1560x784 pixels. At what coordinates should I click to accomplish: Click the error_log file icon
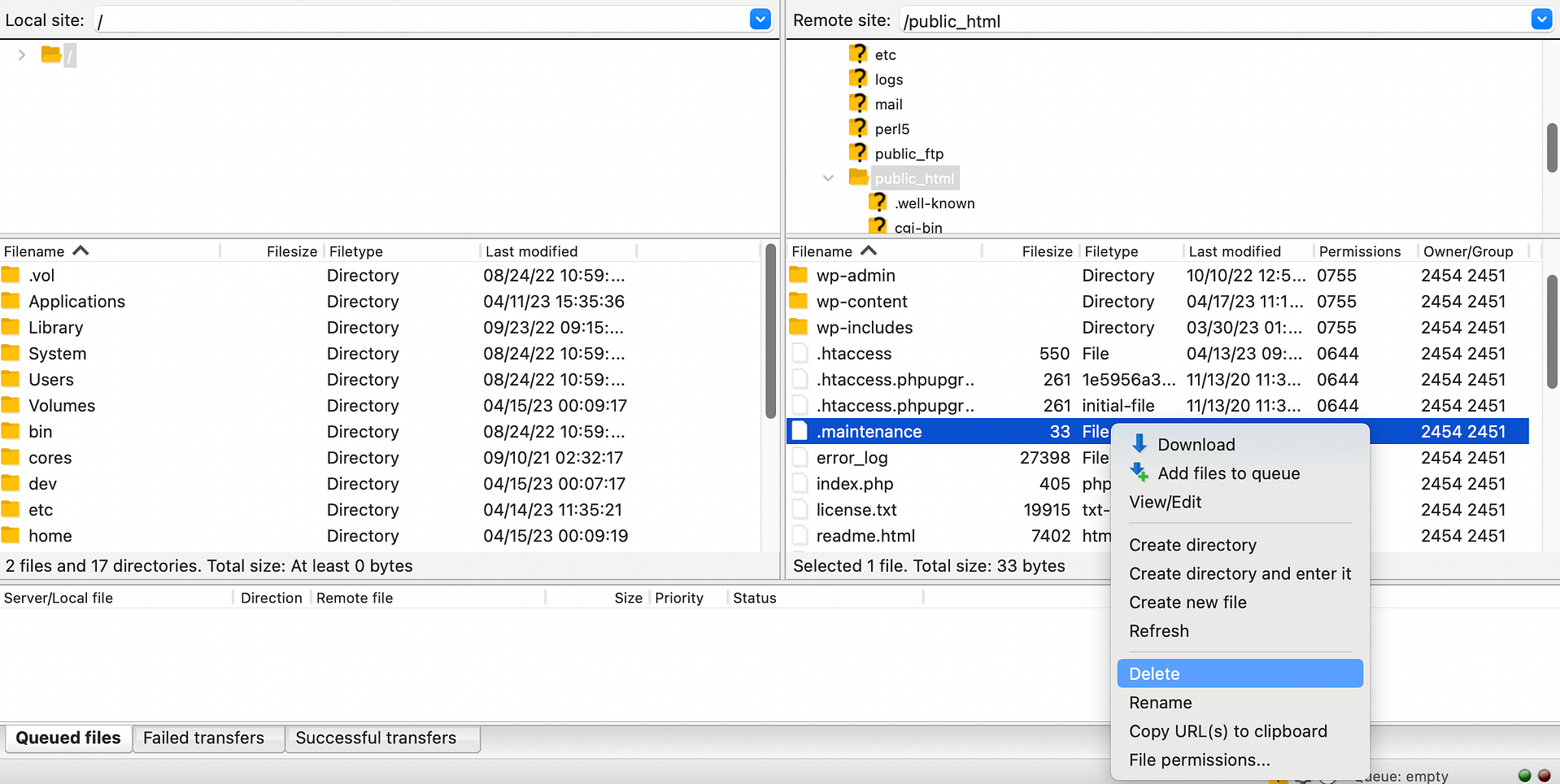800,457
